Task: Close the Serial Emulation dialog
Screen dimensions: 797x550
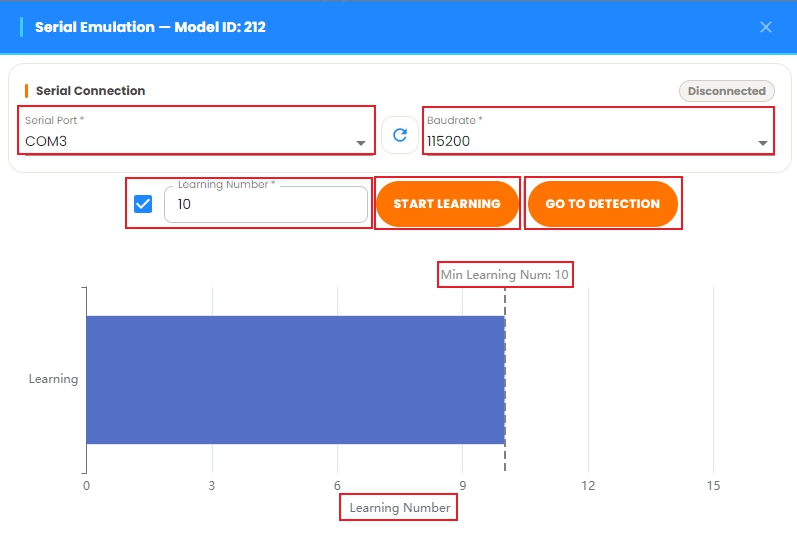Action: (765, 27)
